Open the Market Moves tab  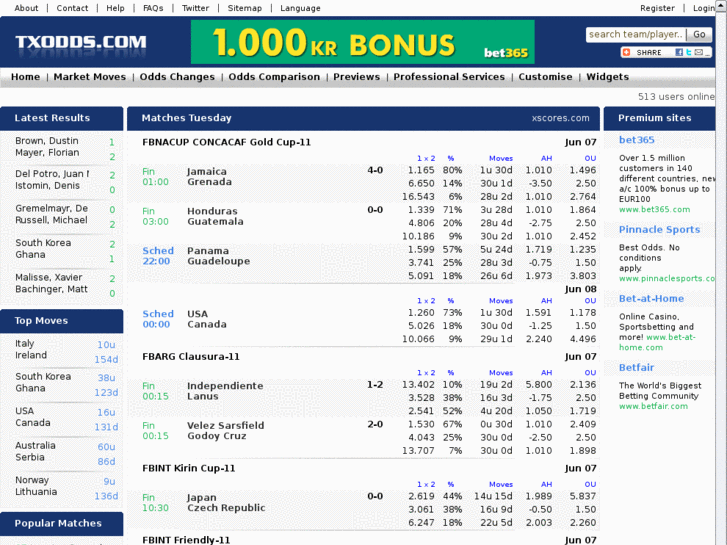coord(90,77)
